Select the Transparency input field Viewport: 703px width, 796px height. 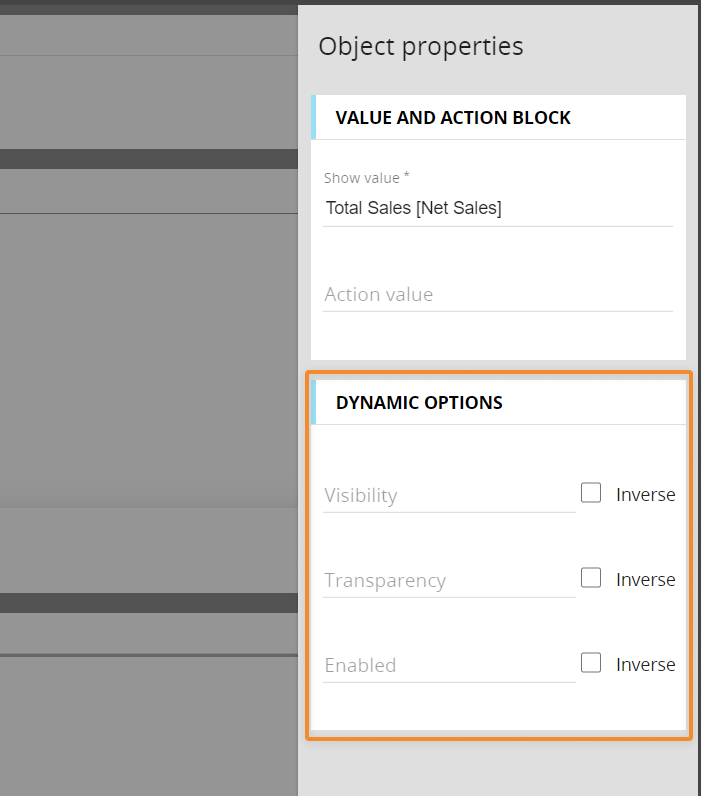pos(449,580)
